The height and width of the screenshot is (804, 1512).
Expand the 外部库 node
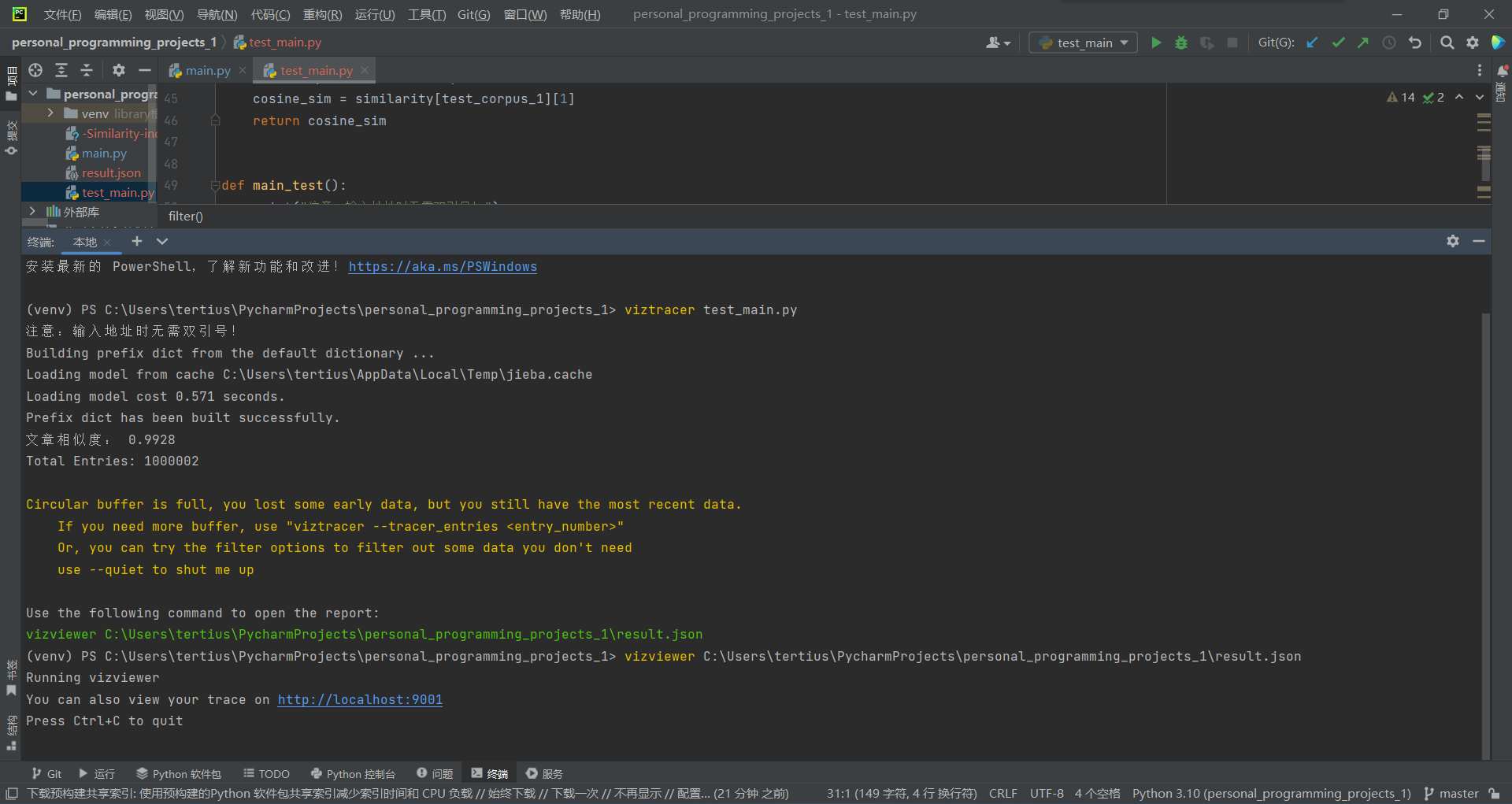click(32, 212)
